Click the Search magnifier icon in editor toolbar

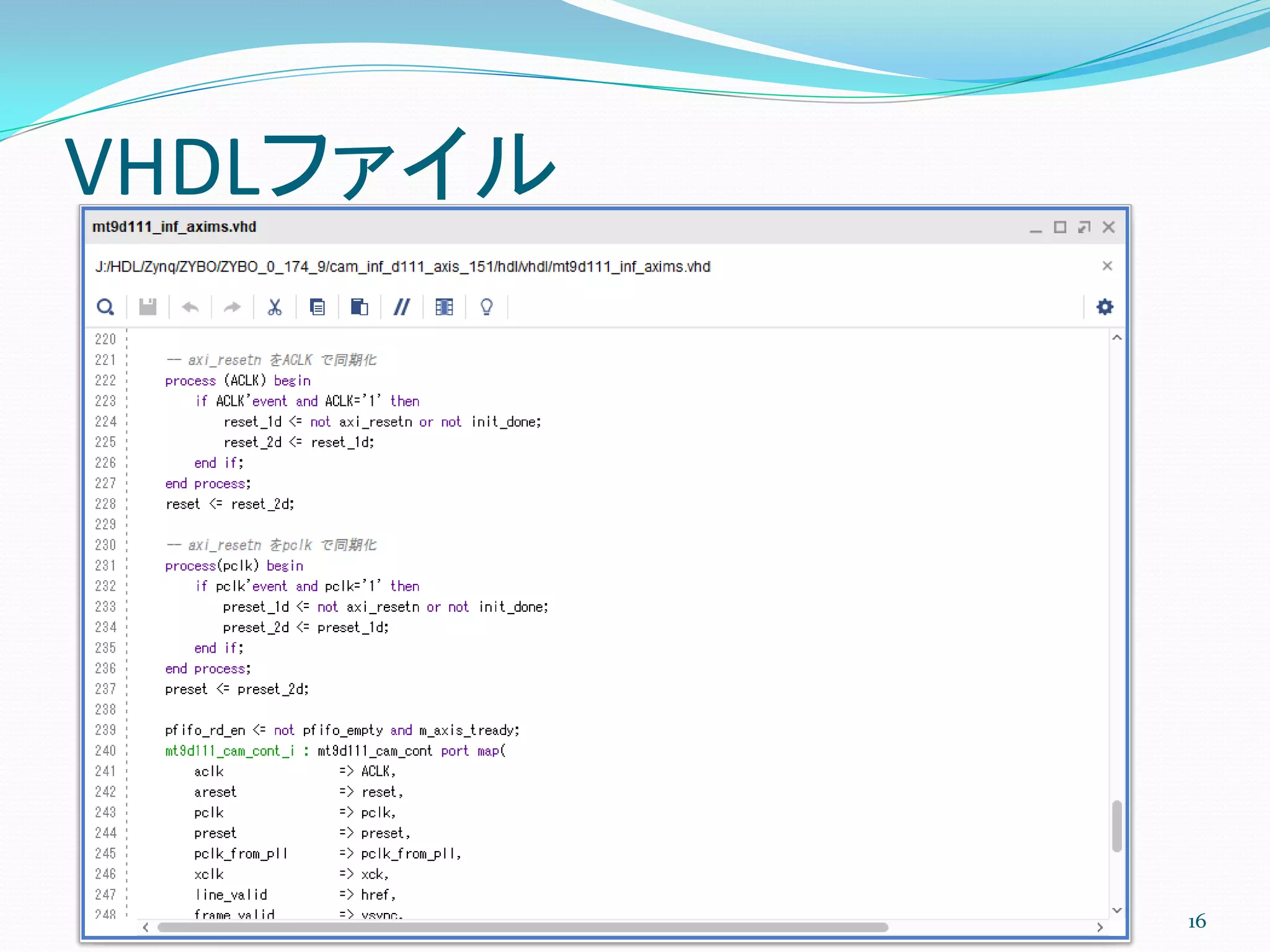[105, 307]
